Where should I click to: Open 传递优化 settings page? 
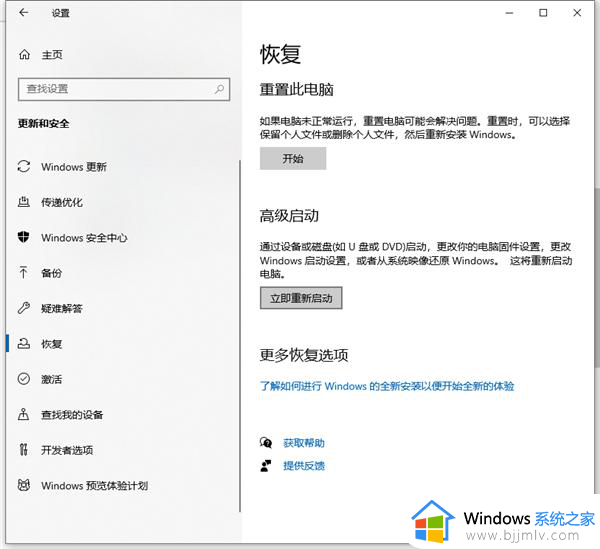point(62,202)
